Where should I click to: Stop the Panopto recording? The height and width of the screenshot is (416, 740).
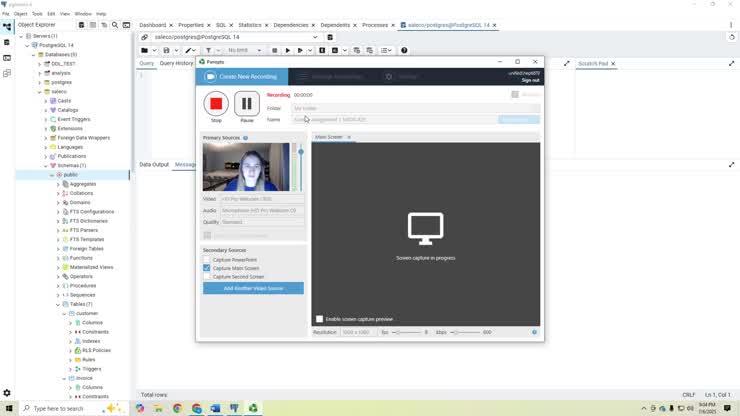click(x=216, y=103)
